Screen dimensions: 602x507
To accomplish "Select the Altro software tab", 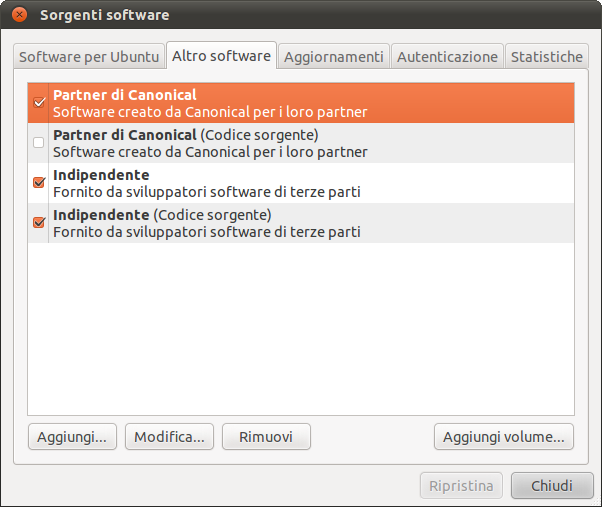I will point(221,56).
